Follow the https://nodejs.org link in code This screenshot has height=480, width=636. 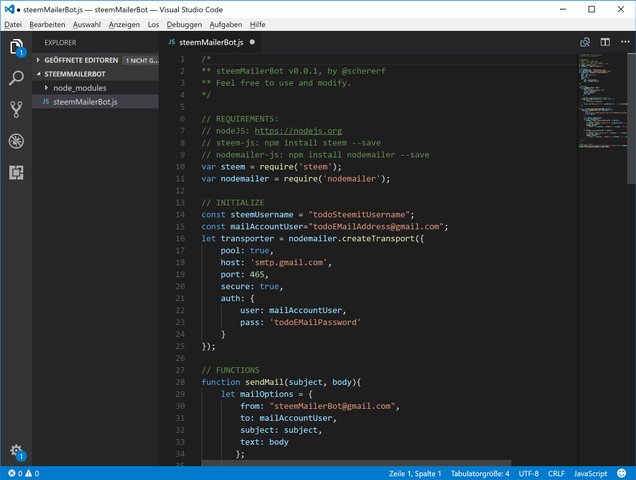click(298, 131)
